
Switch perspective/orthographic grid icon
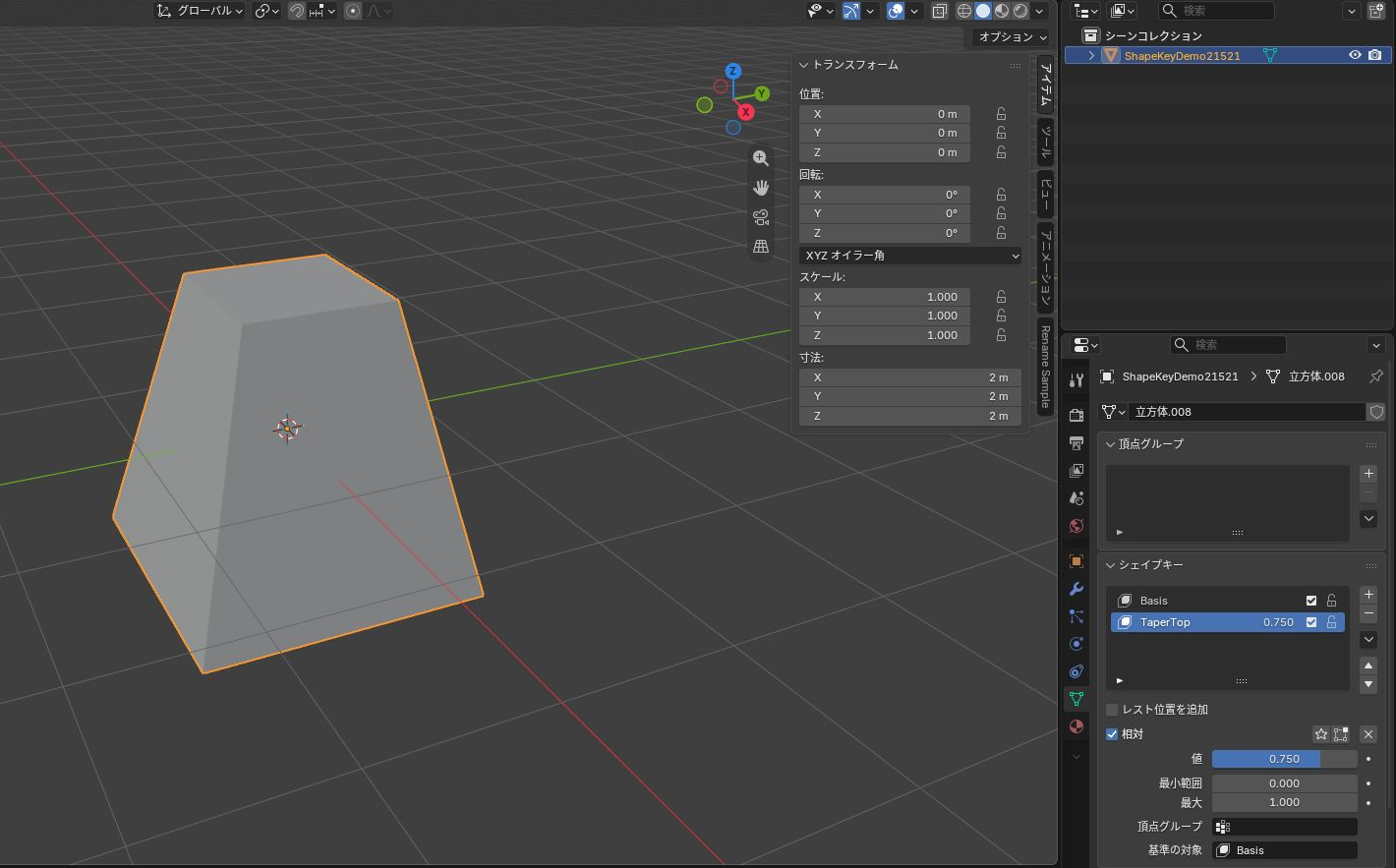point(761,247)
